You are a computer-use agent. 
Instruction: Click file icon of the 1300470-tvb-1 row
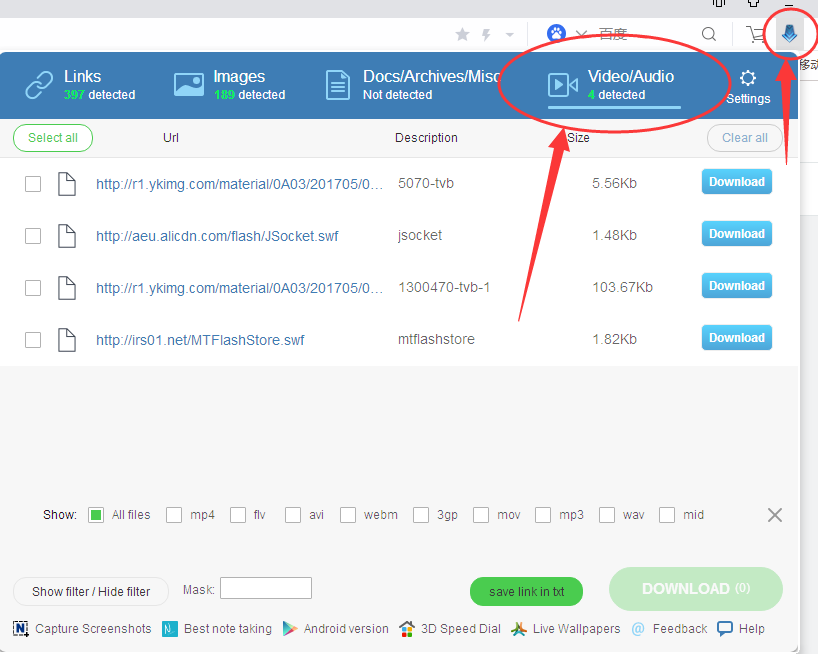point(67,287)
